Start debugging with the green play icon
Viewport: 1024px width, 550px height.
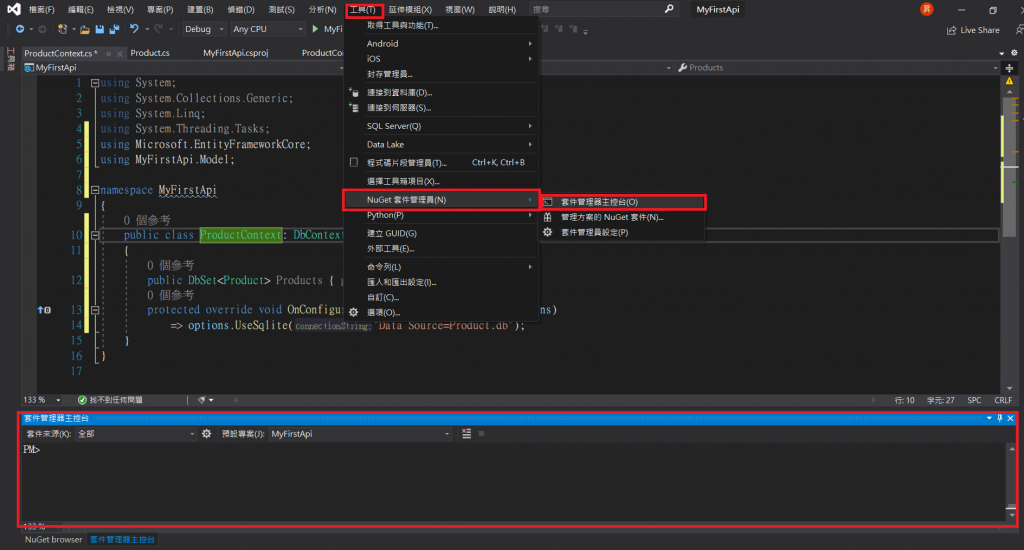tap(315, 29)
